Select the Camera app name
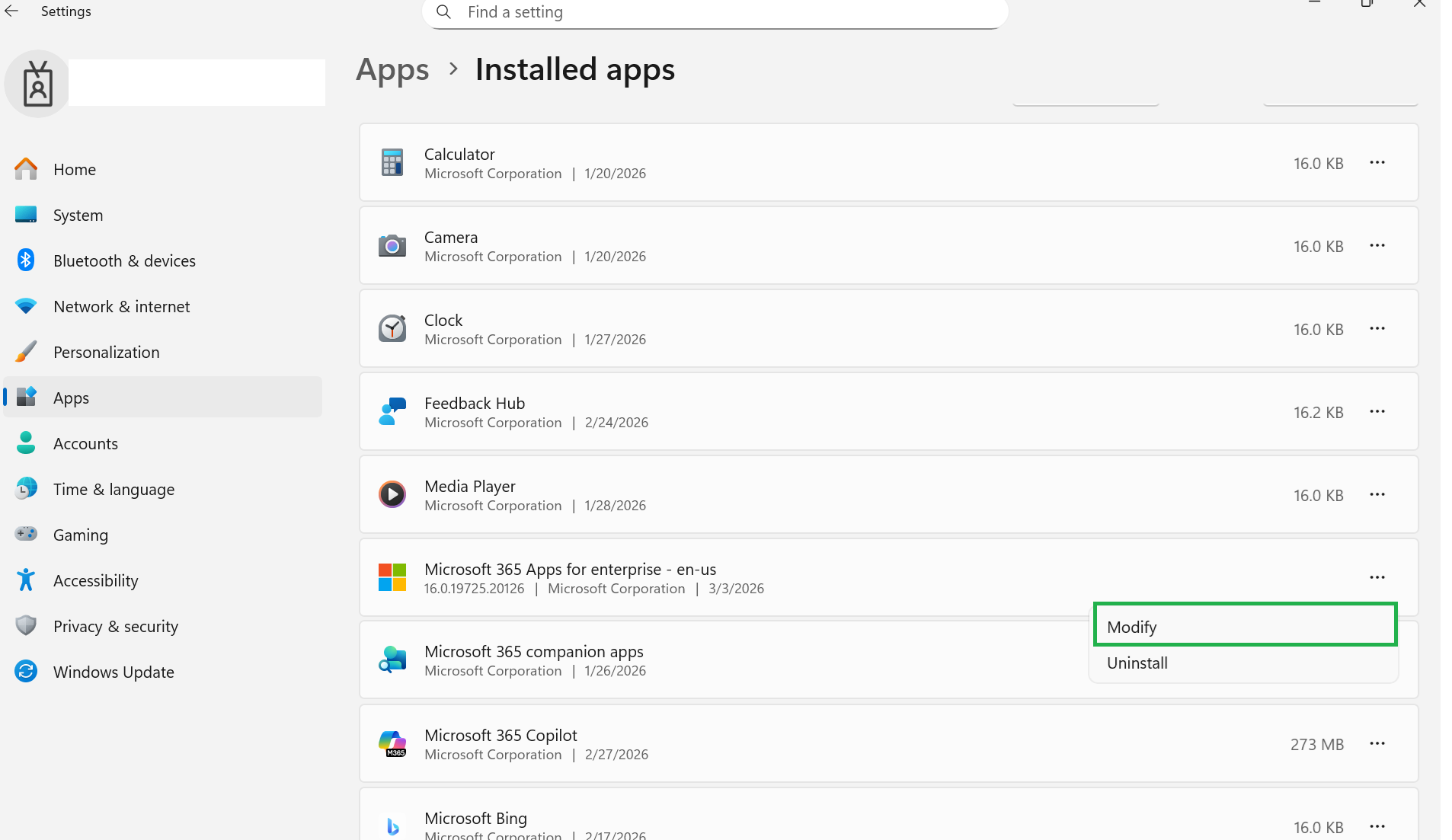The width and height of the screenshot is (1452, 840). pos(451,238)
